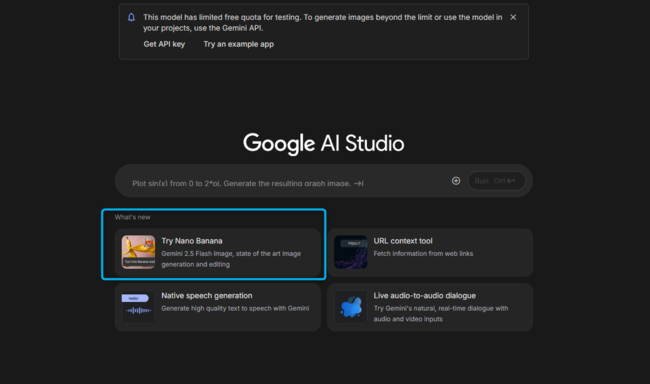Open Live audio-to-audio dialogue card

point(430,307)
